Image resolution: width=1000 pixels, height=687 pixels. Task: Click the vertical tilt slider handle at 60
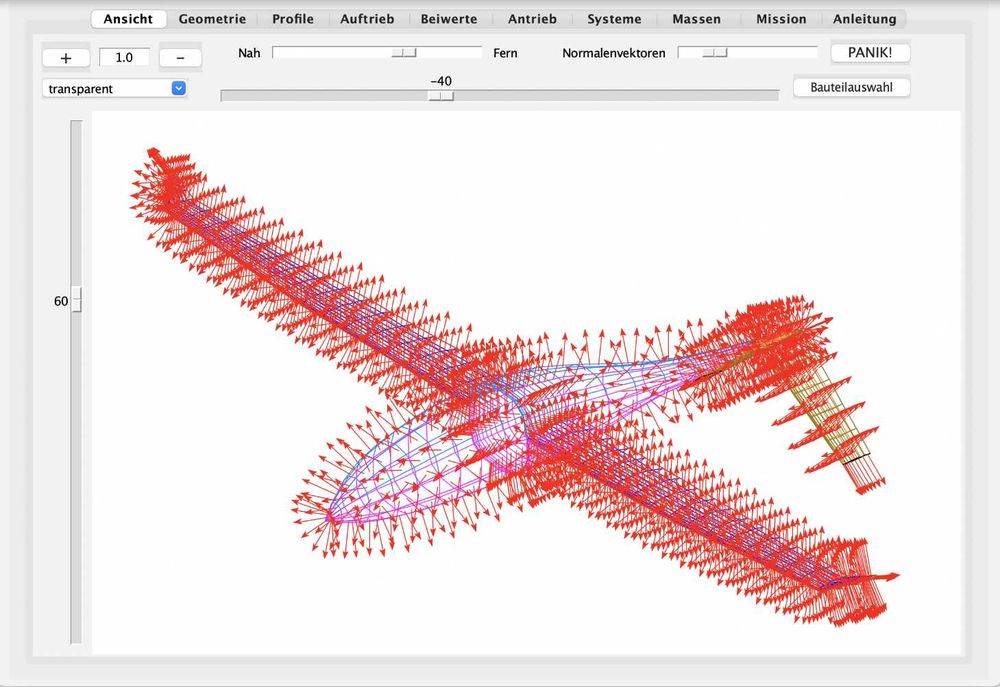pos(77,301)
